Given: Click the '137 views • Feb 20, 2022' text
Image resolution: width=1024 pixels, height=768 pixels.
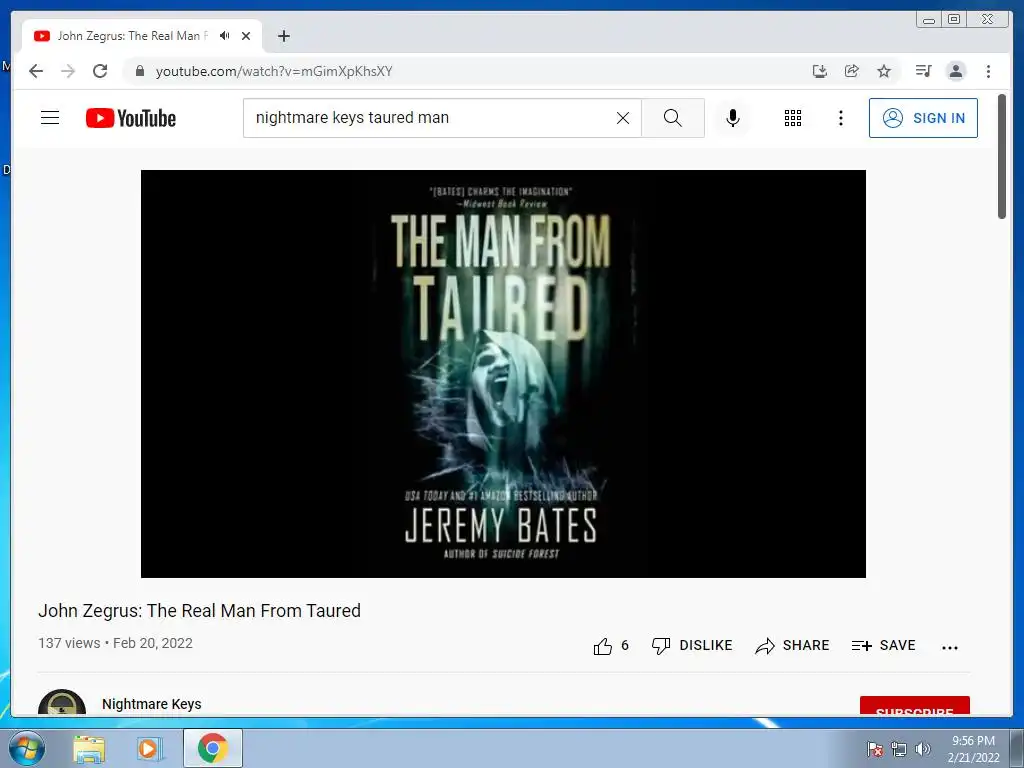Looking at the screenshot, I should pos(116,643).
